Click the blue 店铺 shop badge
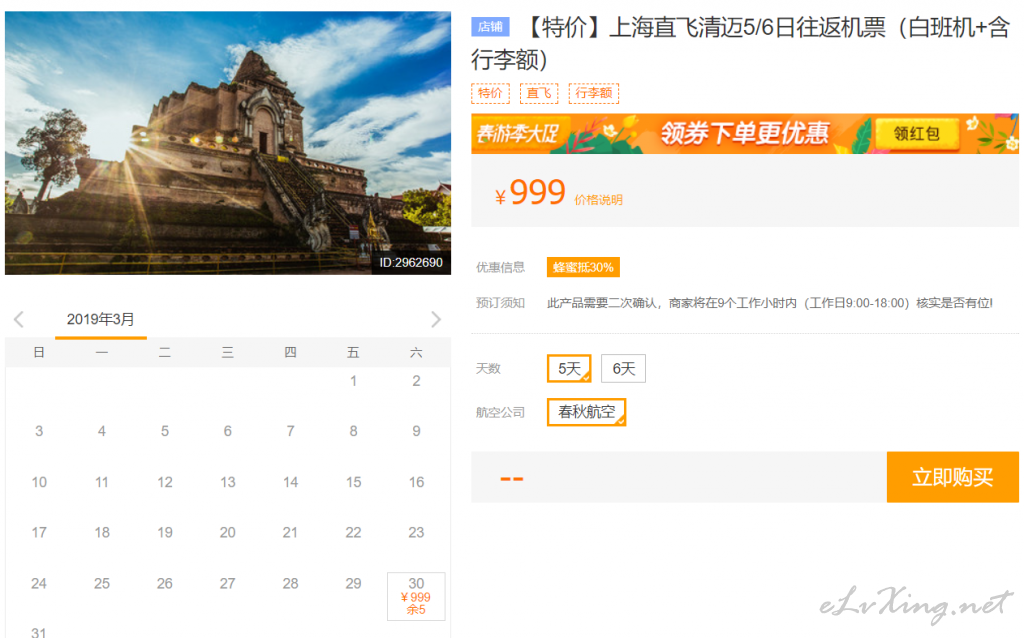This screenshot has height=638, width=1024. pos(490,27)
